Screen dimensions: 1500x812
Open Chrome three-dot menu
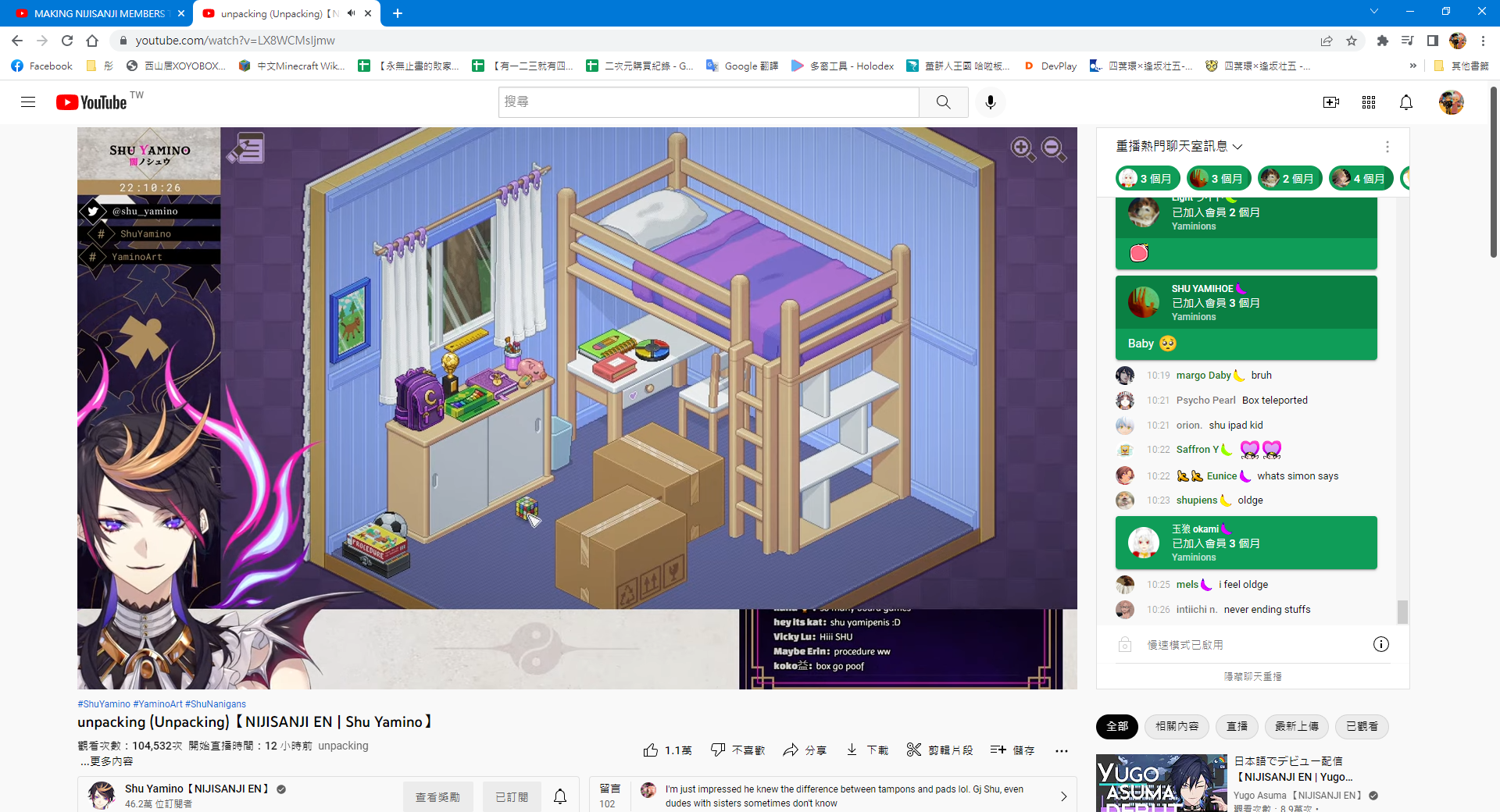pos(1483,41)
